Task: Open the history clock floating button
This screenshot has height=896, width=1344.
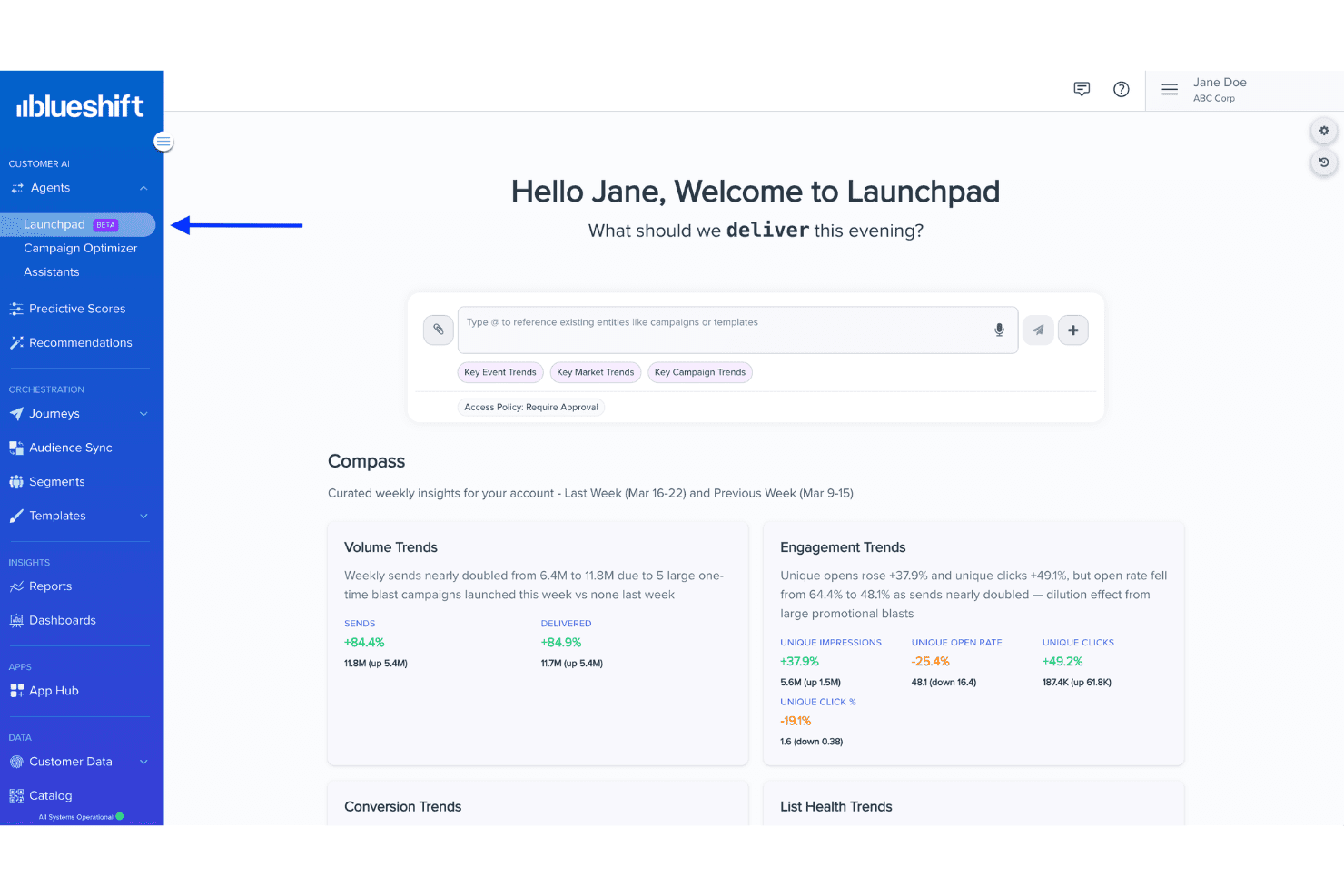Action: 1324,162
